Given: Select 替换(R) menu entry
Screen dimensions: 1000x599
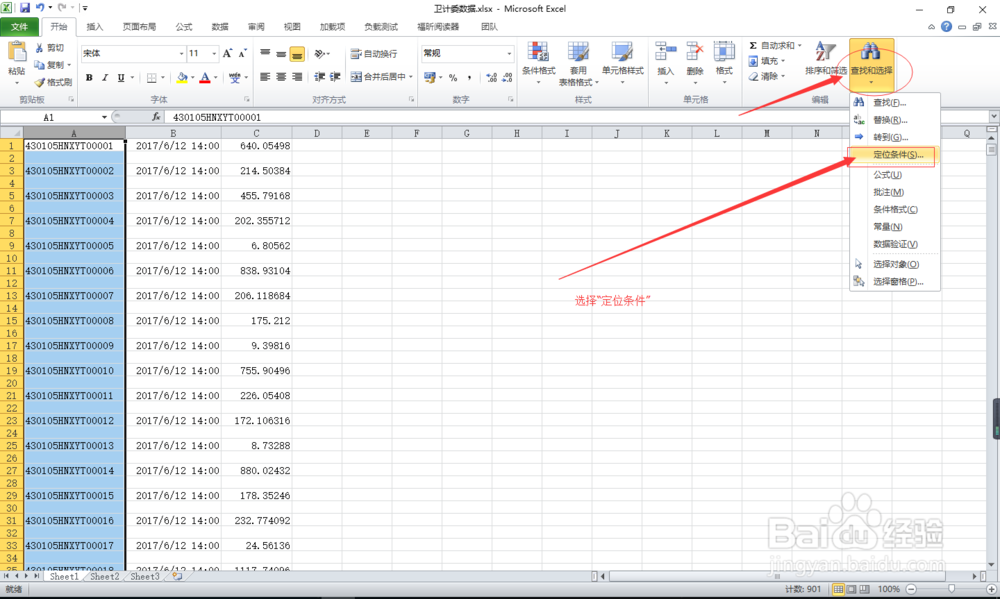Looking at the screenshot, I should click(x=894, y=120).
